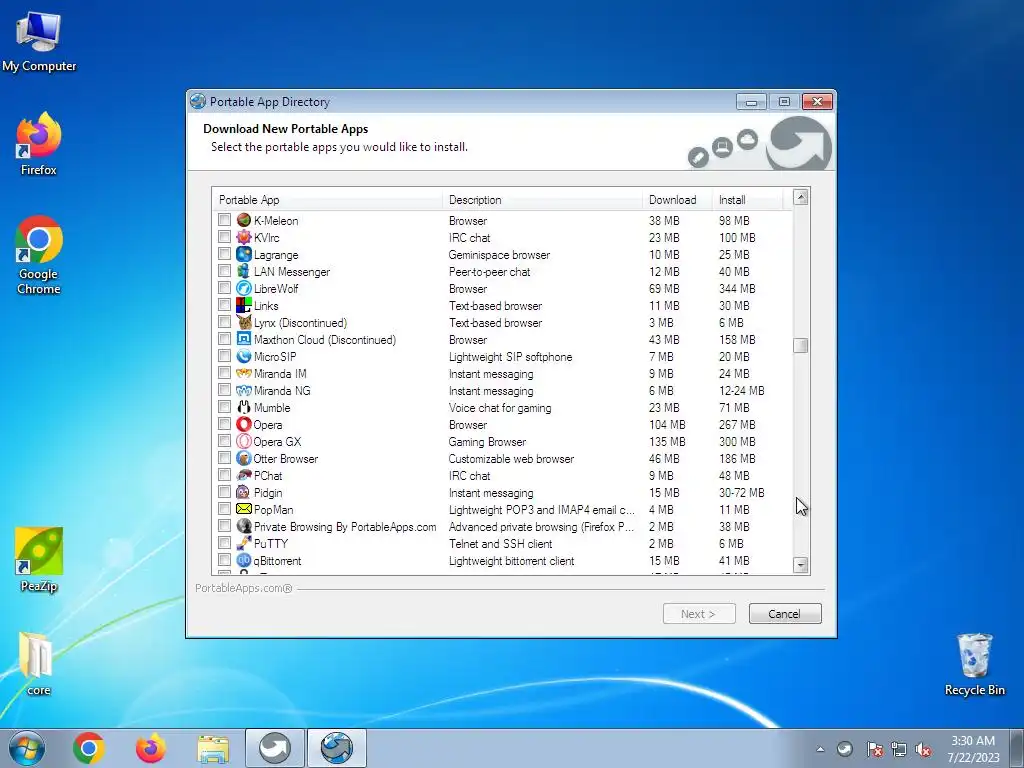Click the Maxthon Cloud app icon
The width and height of the screenshot is (1024, 768).
tap(244, 339)
